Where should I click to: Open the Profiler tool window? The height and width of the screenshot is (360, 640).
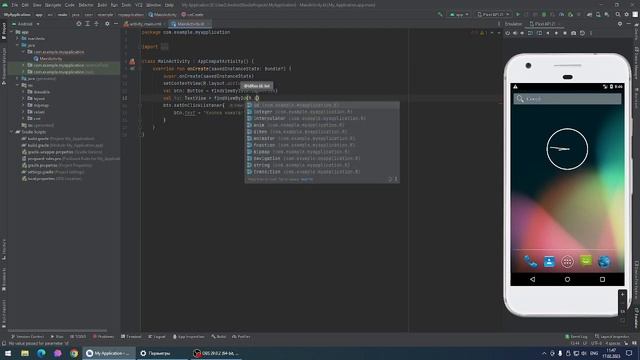241,337
